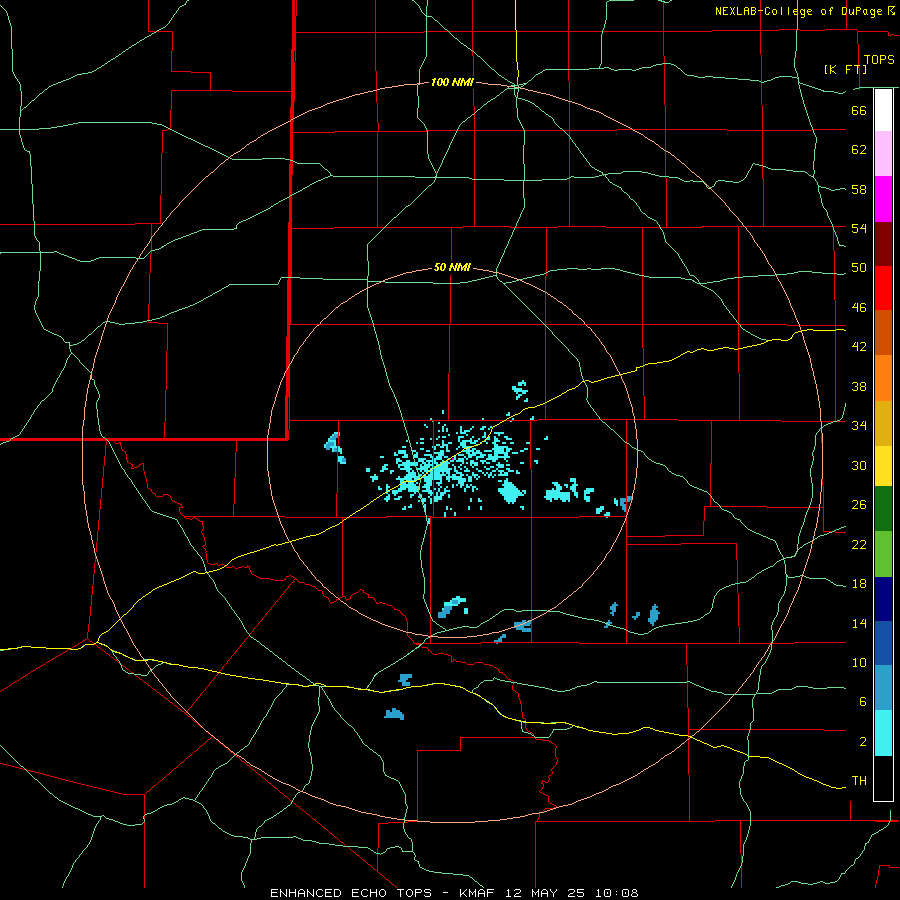900x900 pixels.
Task: Click the light green swatch on the tops color scale
Action: coord(883,554)
